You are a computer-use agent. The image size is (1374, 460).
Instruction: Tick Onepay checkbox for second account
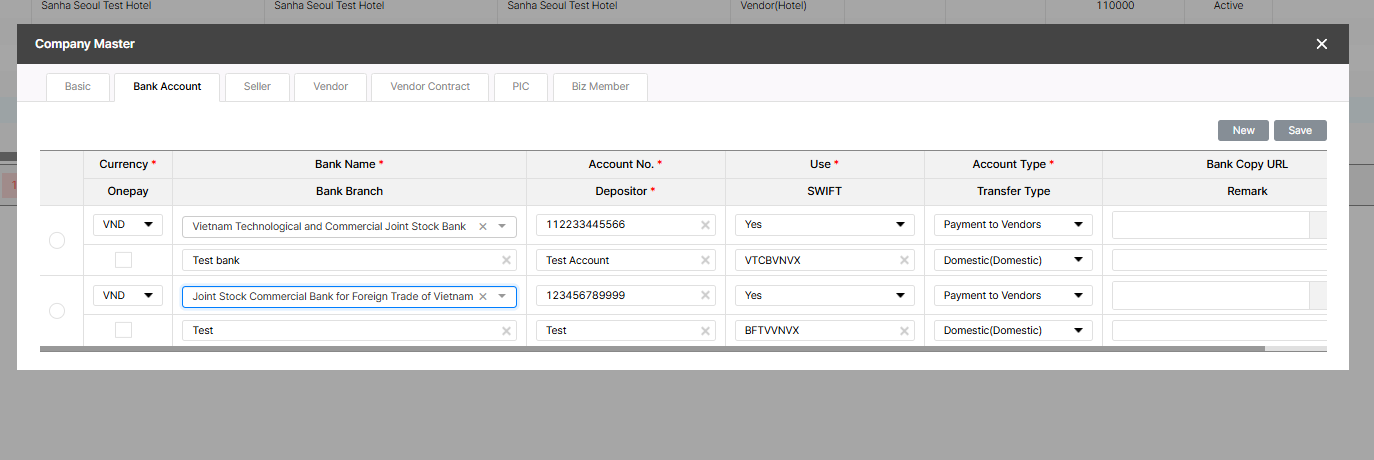[x=123, y=330]
